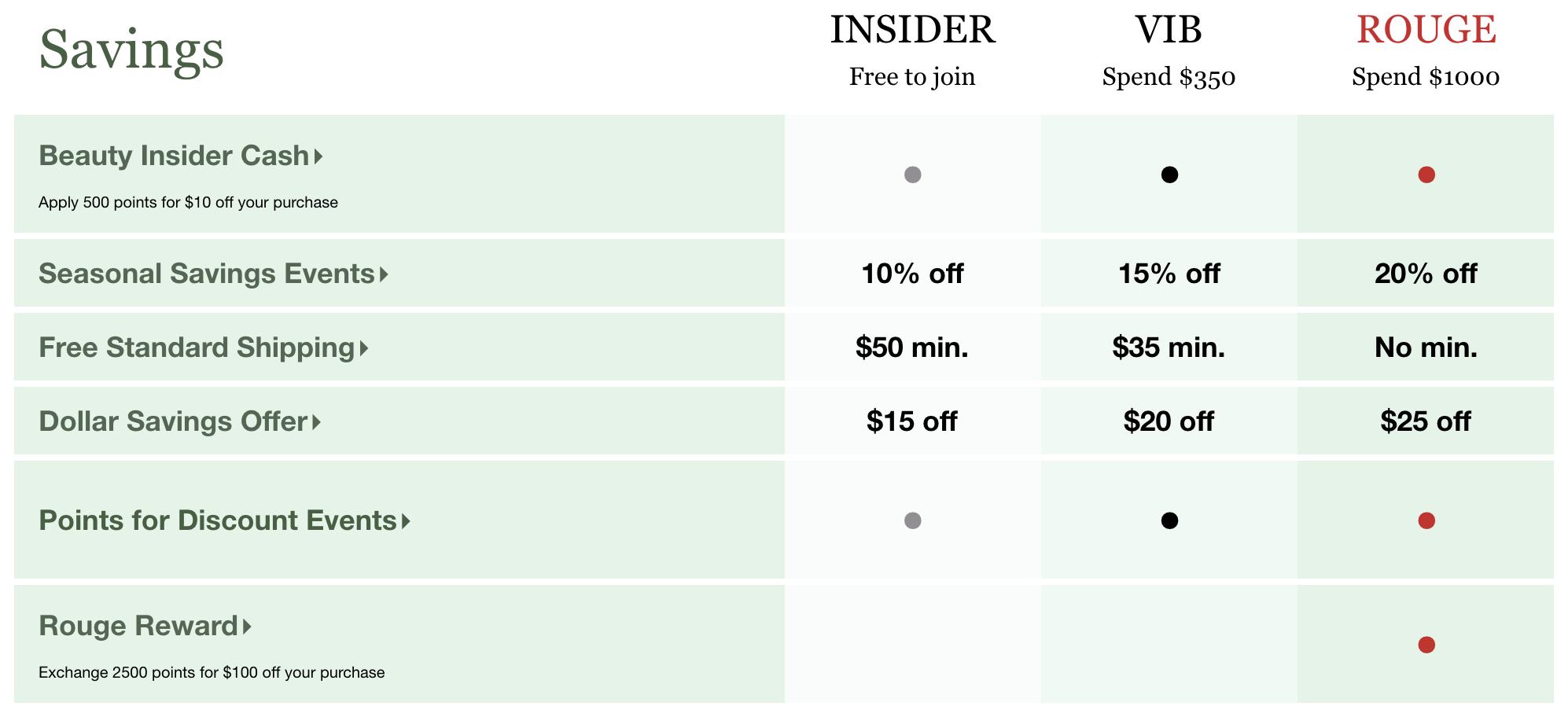Click the black VIB dot for Beauty Insider Cash
Image resolution: width=1568 pixels, height=717 pixels.
click(x=1169, y=175)
